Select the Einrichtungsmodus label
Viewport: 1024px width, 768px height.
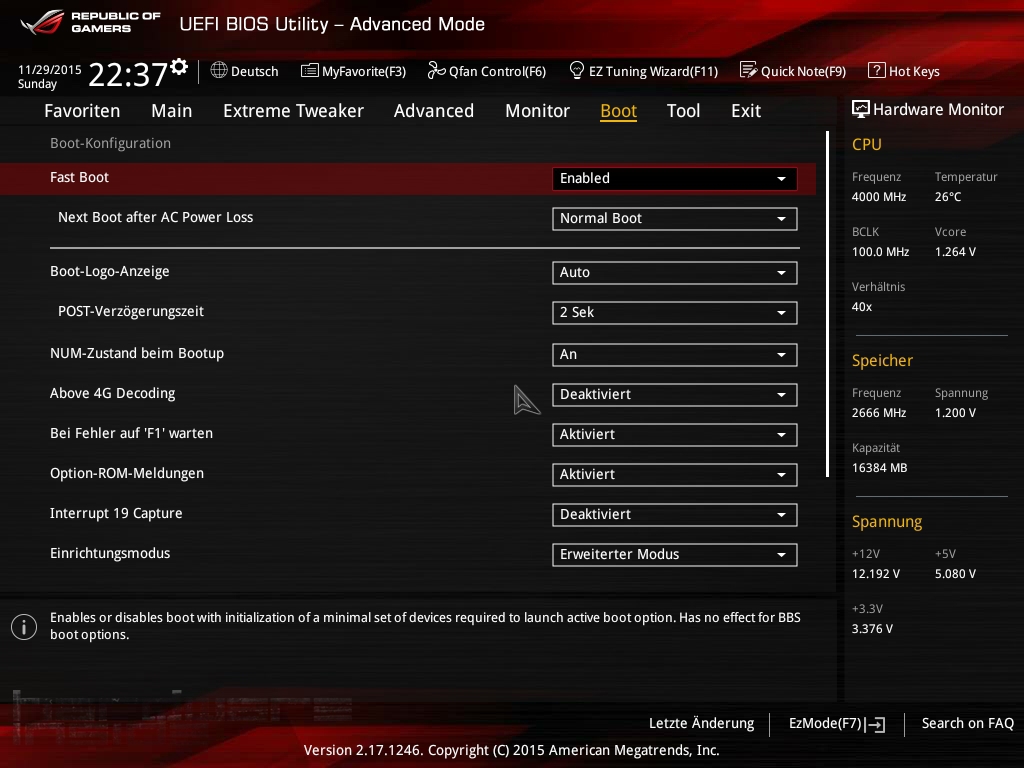[x=110, y=553]
